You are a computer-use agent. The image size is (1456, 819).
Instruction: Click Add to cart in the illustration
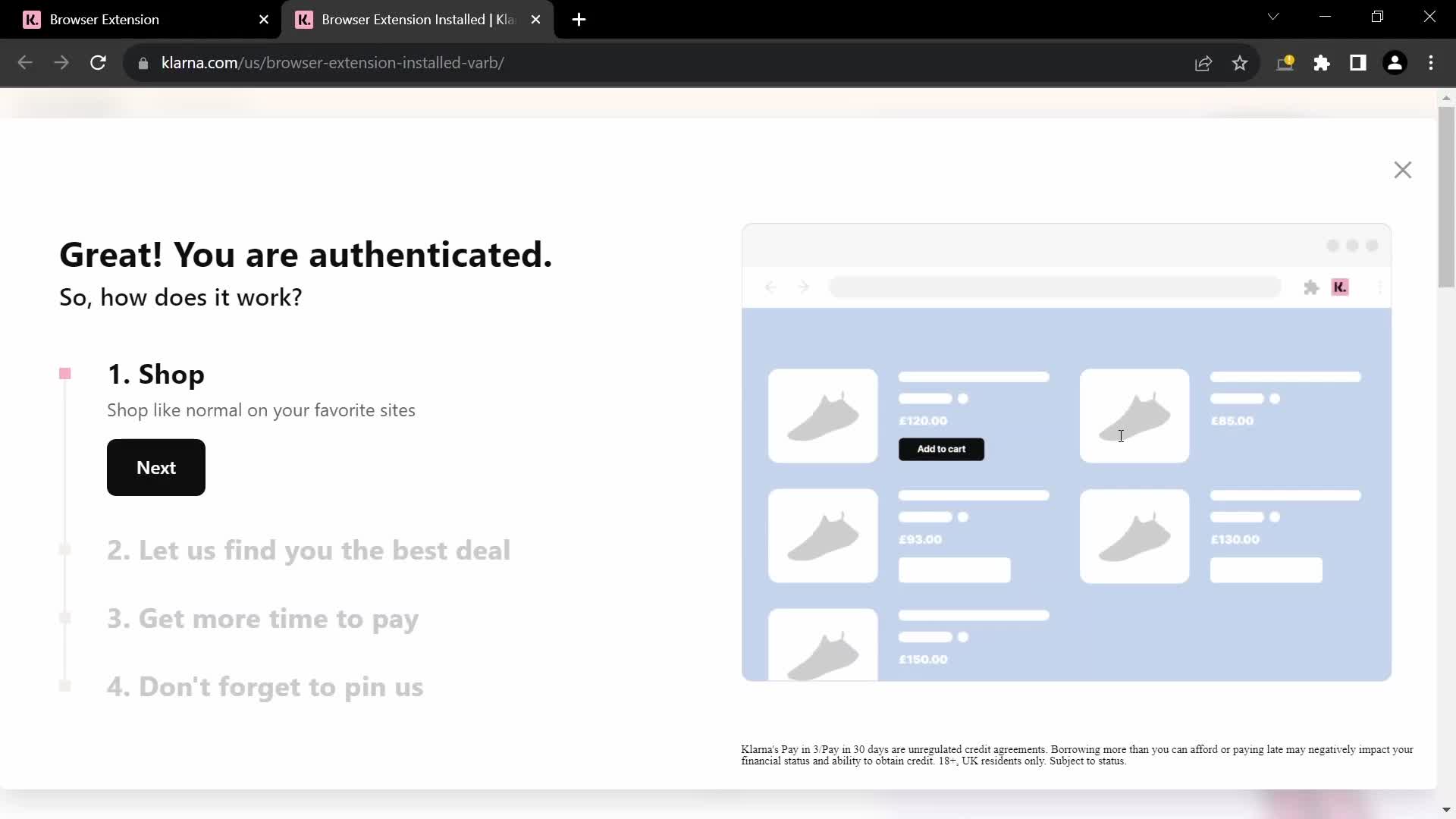click(941, 449)
